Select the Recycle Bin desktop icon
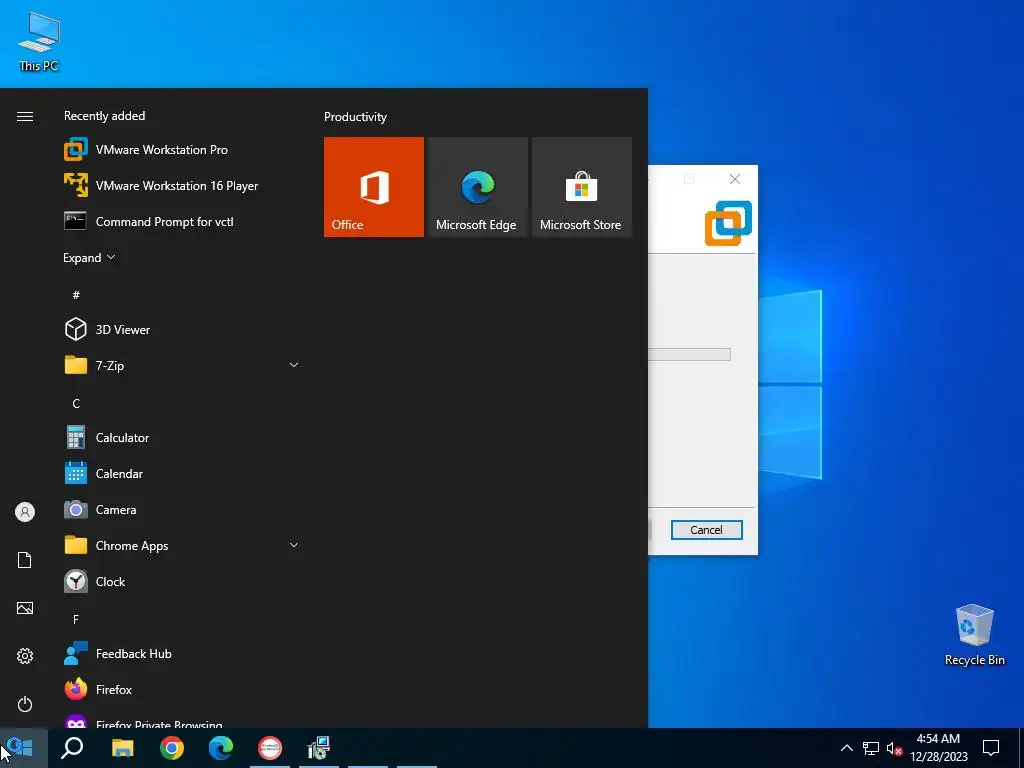 coord(974,635)
